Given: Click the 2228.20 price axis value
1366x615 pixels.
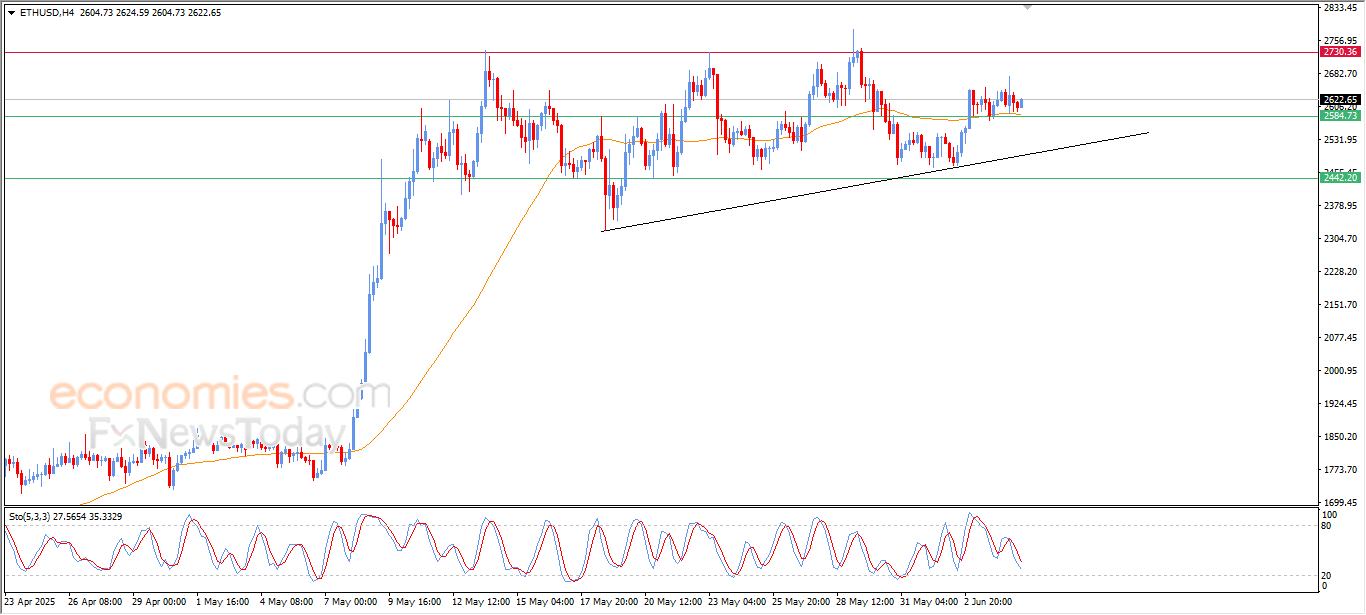Looking at the screenshot, I should click(x=1340, y=272).
